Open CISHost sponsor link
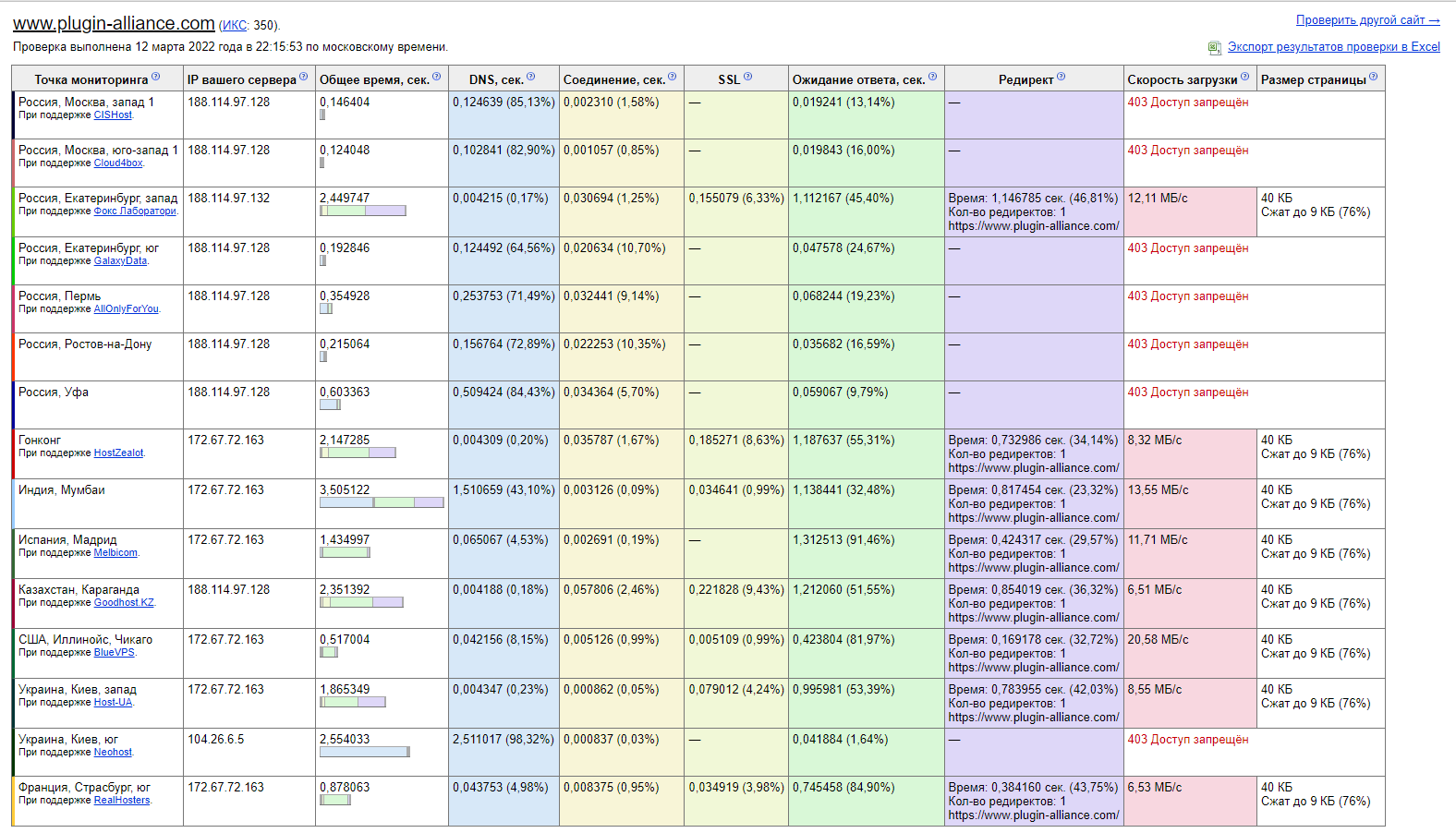This screenshot has width=1456, height=833. [x=113, y=115]
